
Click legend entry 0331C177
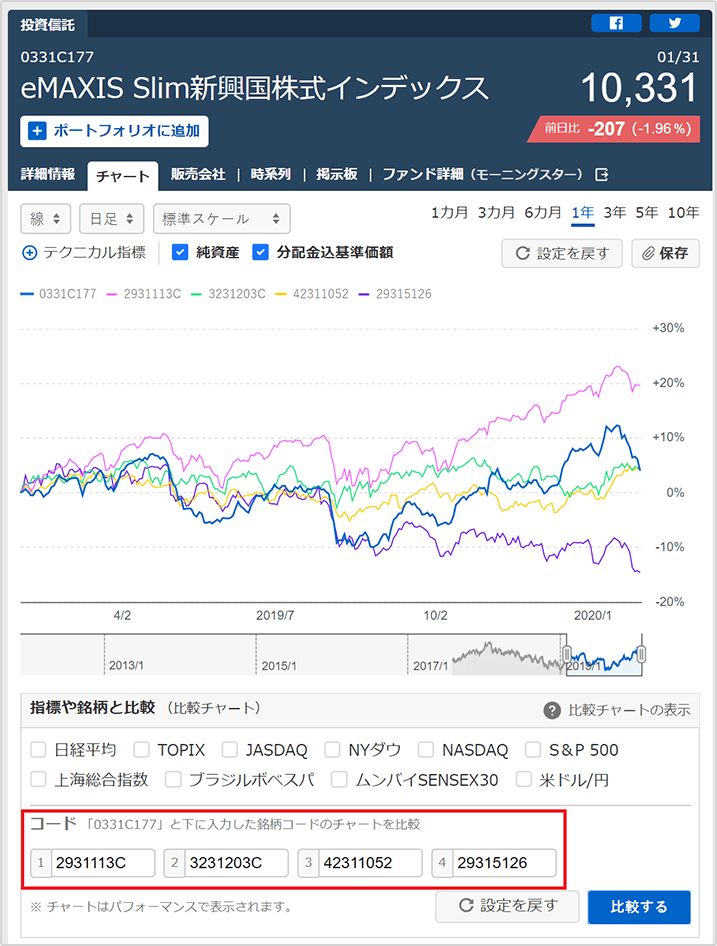[x=59, y=294]
